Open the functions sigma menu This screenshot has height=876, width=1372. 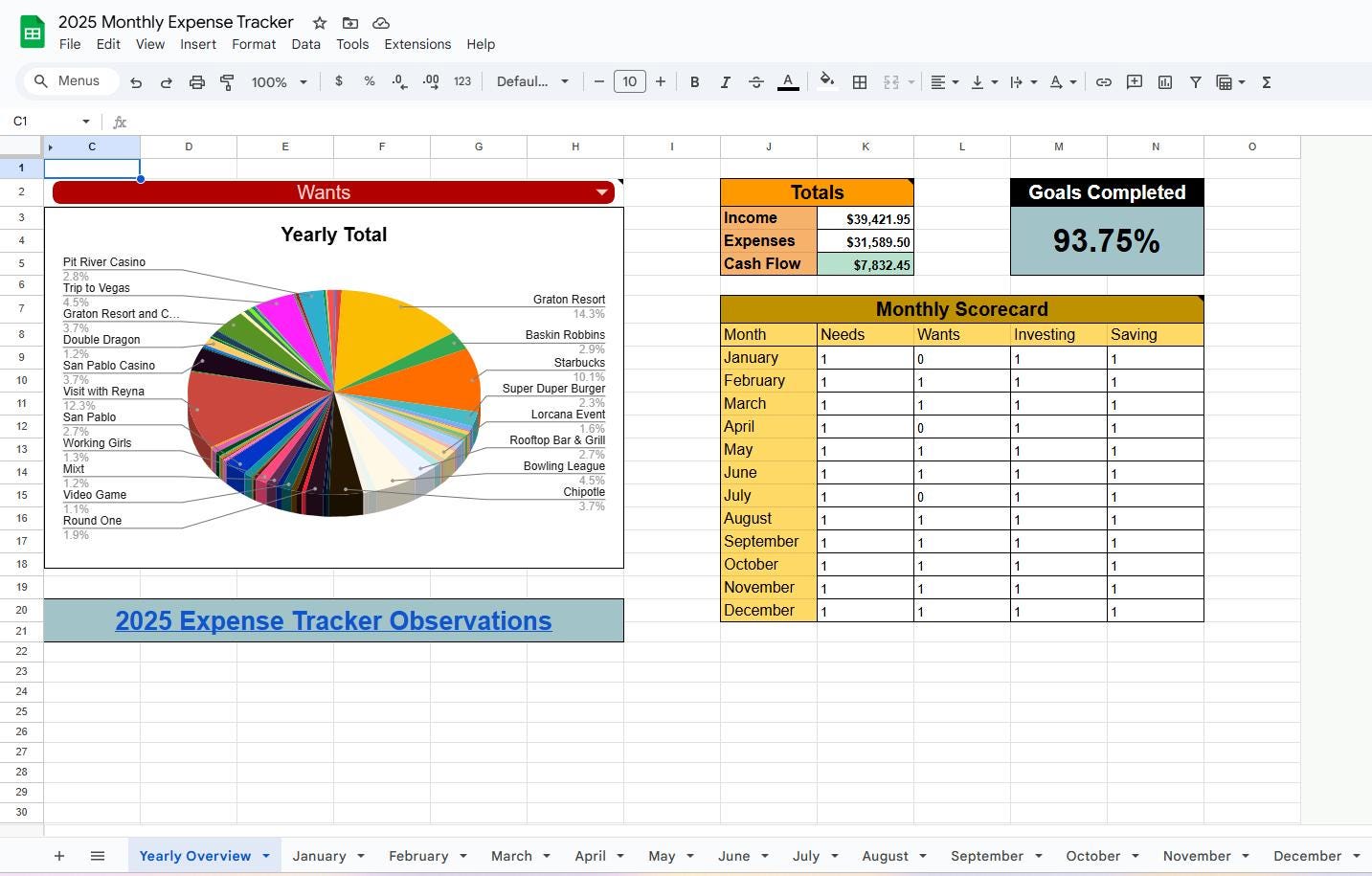tap(1267, 82)
